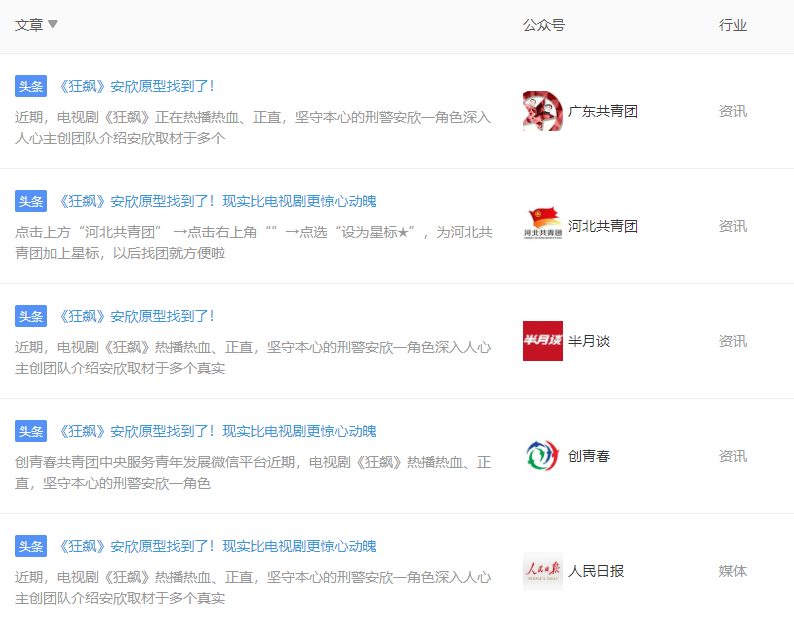This screenshot has height=617, width=794.
Task: Click the 行业 column header
Action: pyautogui.click(x=732, y=25)
